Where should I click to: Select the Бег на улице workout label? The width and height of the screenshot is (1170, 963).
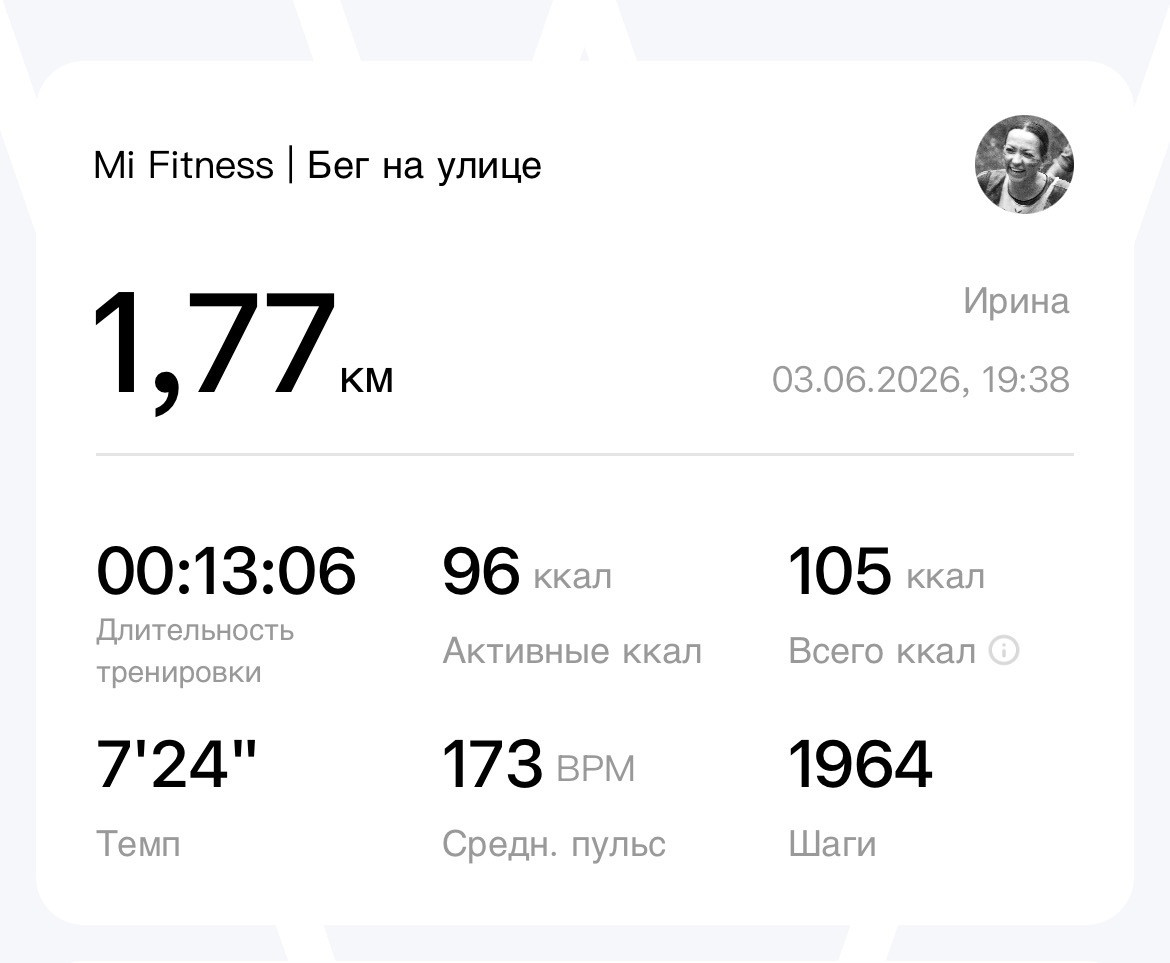[425, 166]
